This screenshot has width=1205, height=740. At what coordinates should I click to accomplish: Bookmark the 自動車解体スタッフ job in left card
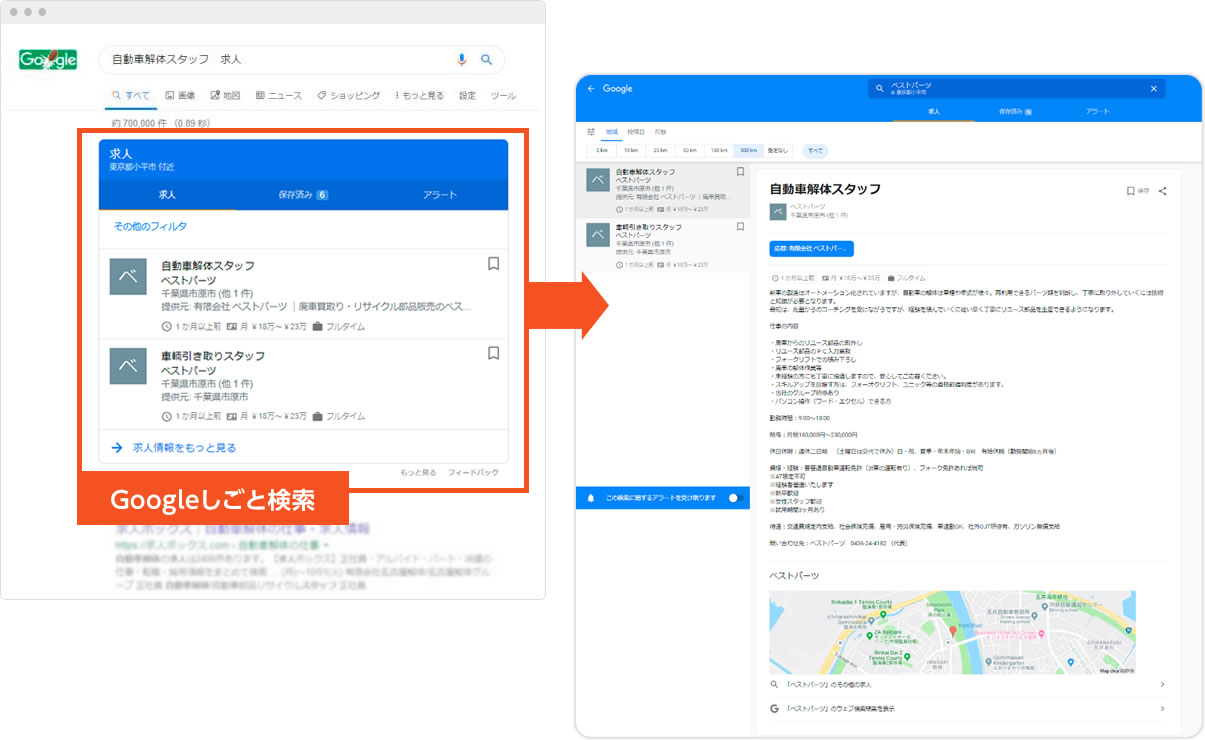[493, 264]
